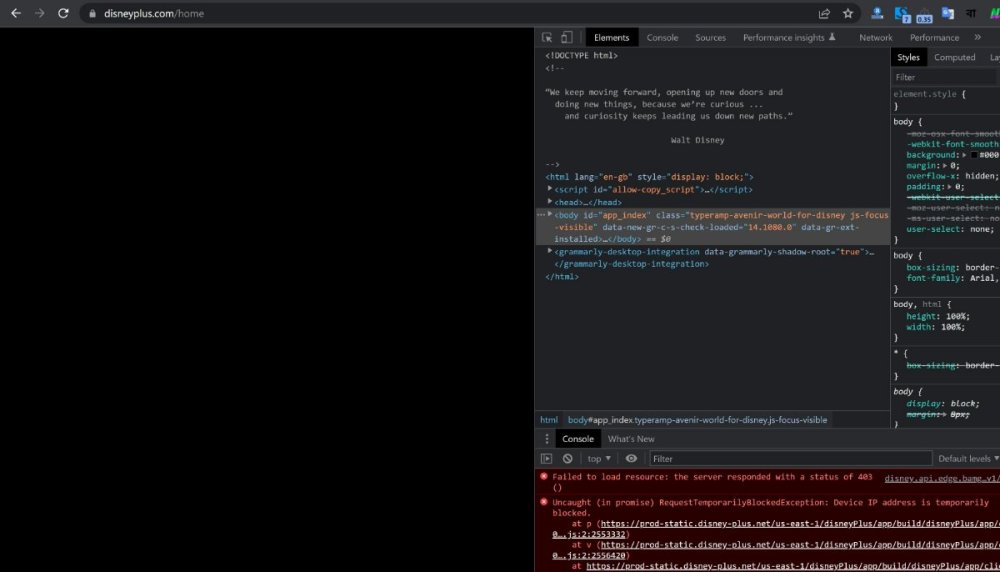Bookmark this page with the star icon
The image size is (1000, 572).
pyautogui.click(x=848, y=14)
